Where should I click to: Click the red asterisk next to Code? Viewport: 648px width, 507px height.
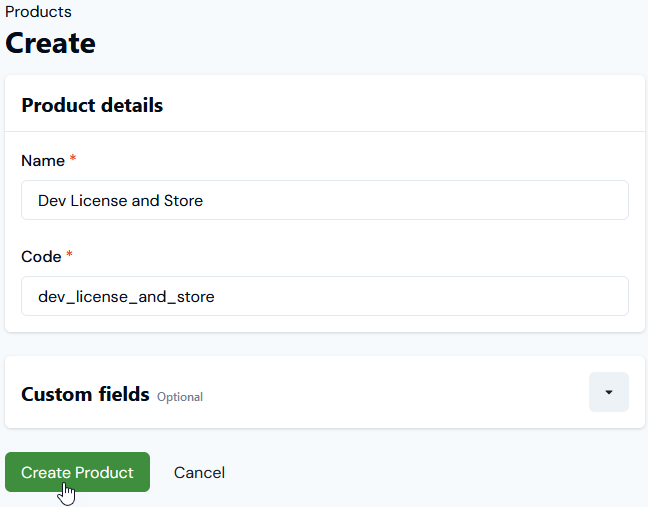(70, 256)
